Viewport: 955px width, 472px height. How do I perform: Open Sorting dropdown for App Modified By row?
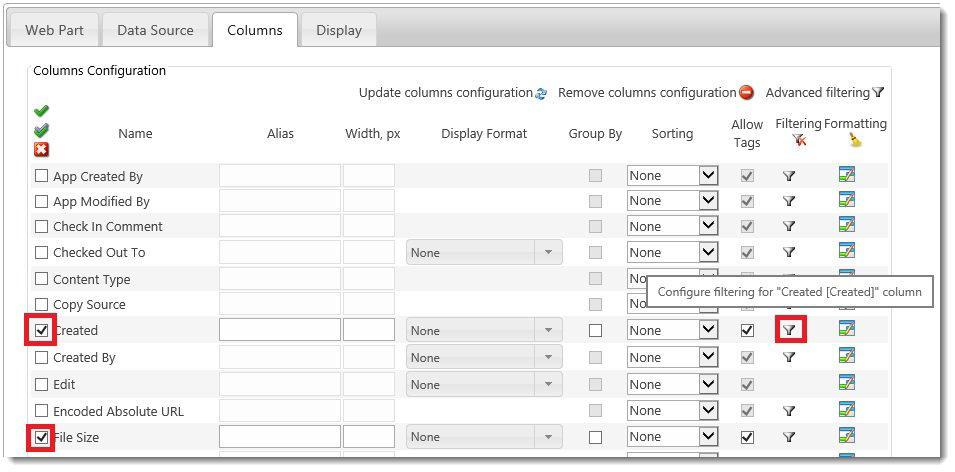coord(672,200)
